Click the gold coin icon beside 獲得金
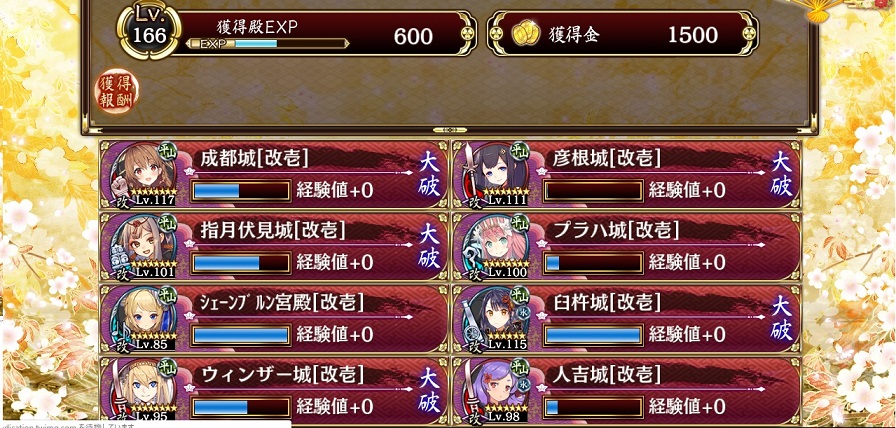 (526, 35)
